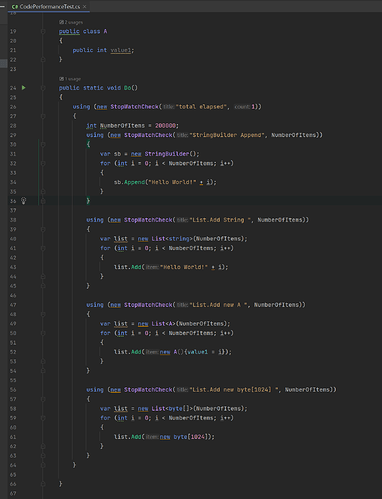Click the 'count:' inlay hint on line 26
Image resolution: width=382 pixels, height=499 pixels.
coord(242,107)
